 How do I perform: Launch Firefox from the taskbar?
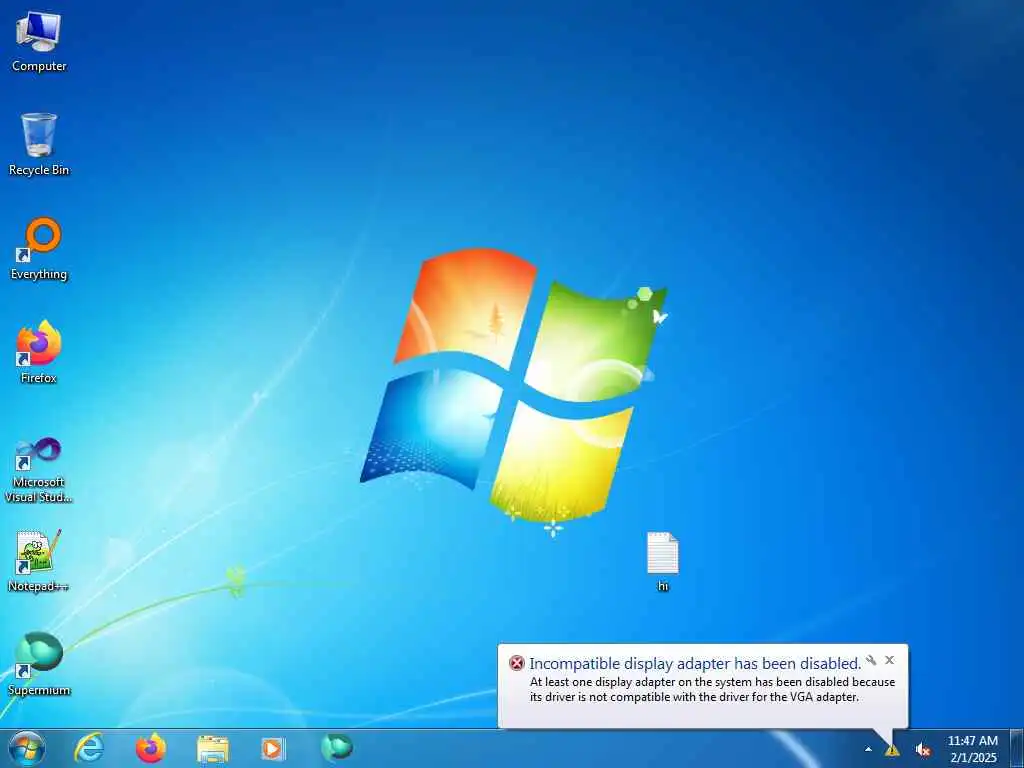pyautogui.click(x=151, y=748)
